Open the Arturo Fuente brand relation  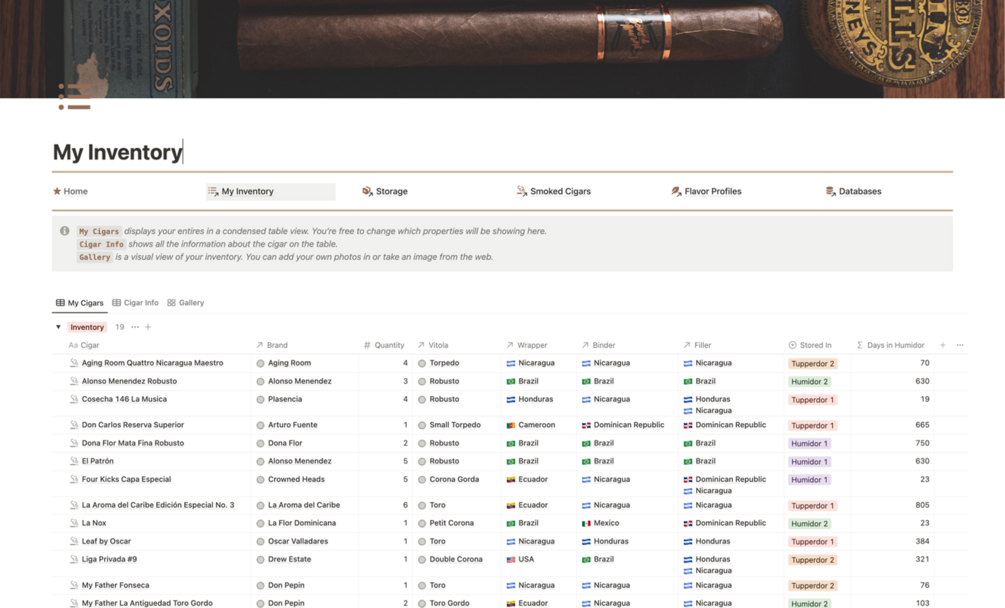click(287, 424)
